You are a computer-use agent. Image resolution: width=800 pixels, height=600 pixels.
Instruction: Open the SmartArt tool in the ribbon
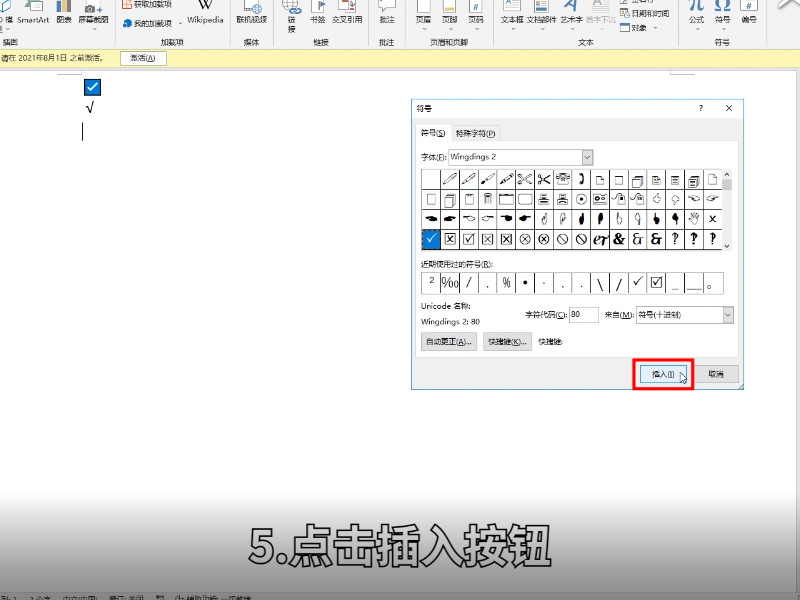click(x=33, y=13)
